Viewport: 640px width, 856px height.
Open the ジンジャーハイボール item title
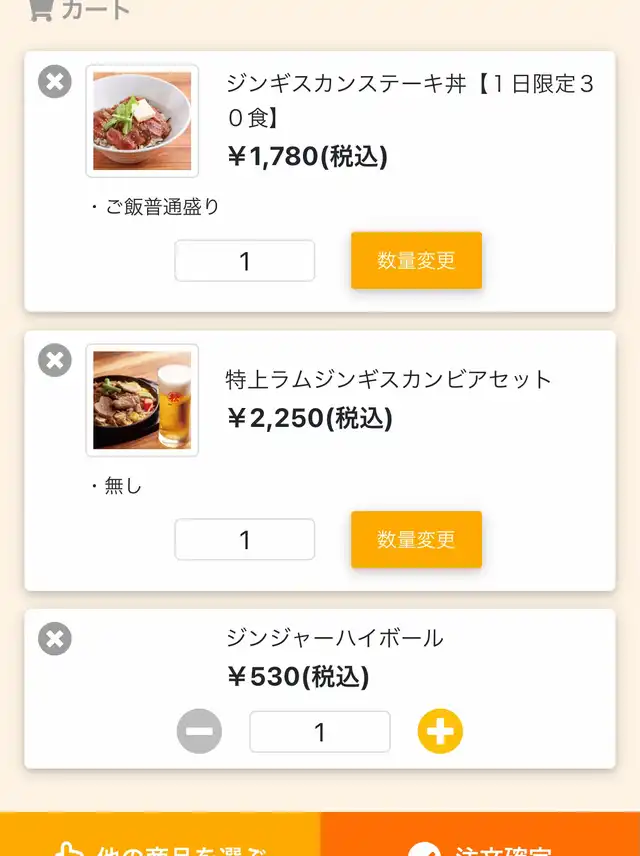tap(335, 638)
